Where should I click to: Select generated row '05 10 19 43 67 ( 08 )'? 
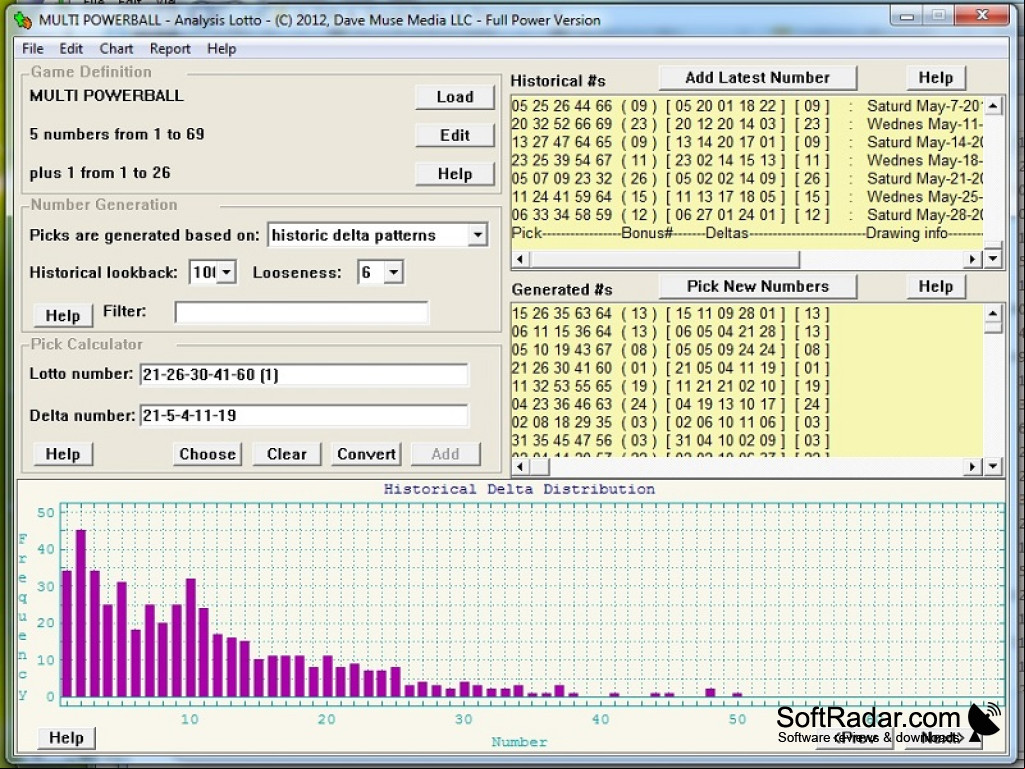tap(747, 350)
